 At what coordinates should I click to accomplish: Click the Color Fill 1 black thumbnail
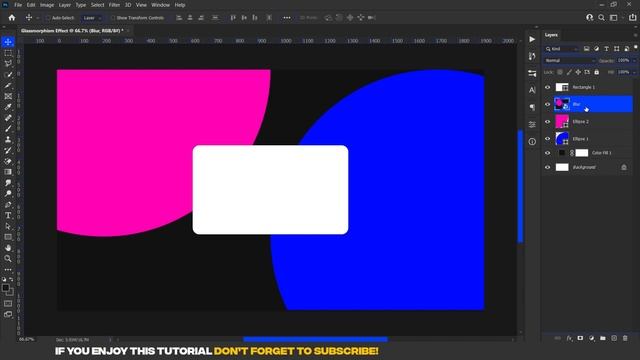click(562, 153)
